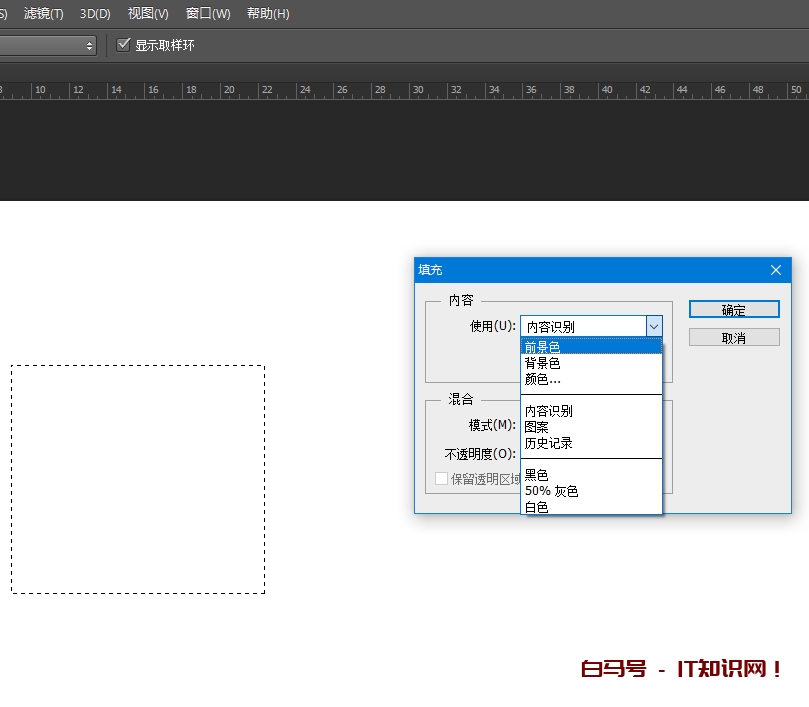Image resolution: width=809 pixels, height=707 pixels.
Task: Toggle the 保留透明区域 checkbox
Action: pyautogui.click(x=441, y=479)
